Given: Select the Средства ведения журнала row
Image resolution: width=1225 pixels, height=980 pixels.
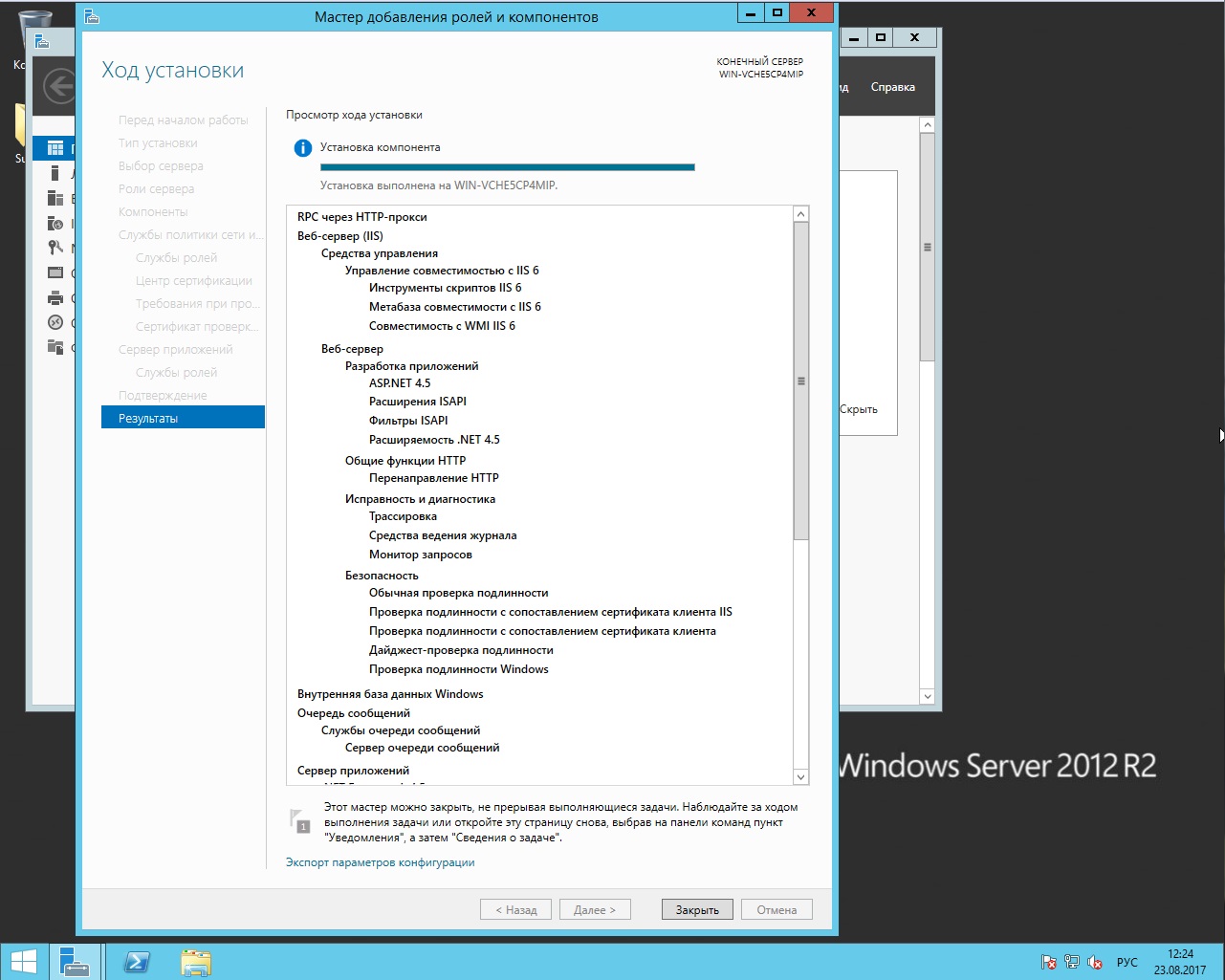Looking at the screenshot, I should point(443,535).
